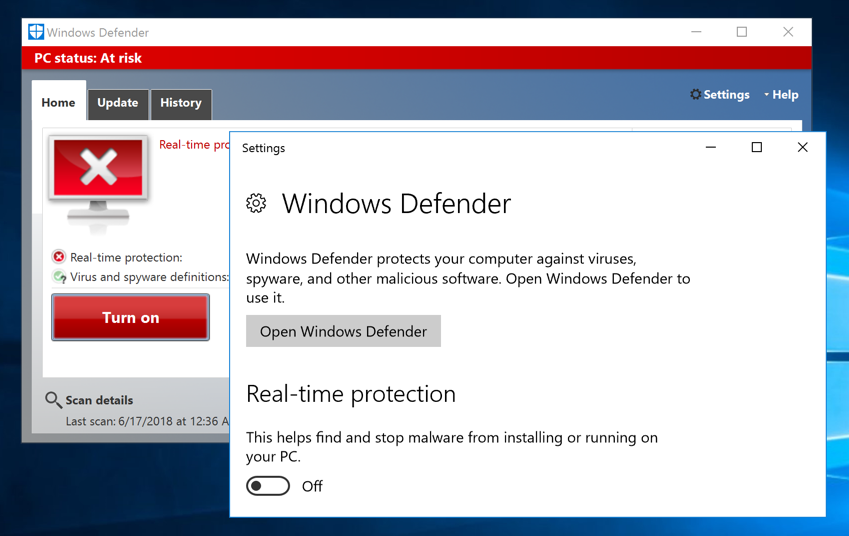Open the History tab
Viewport: 849px width, 536px height.
click(181, 103)
